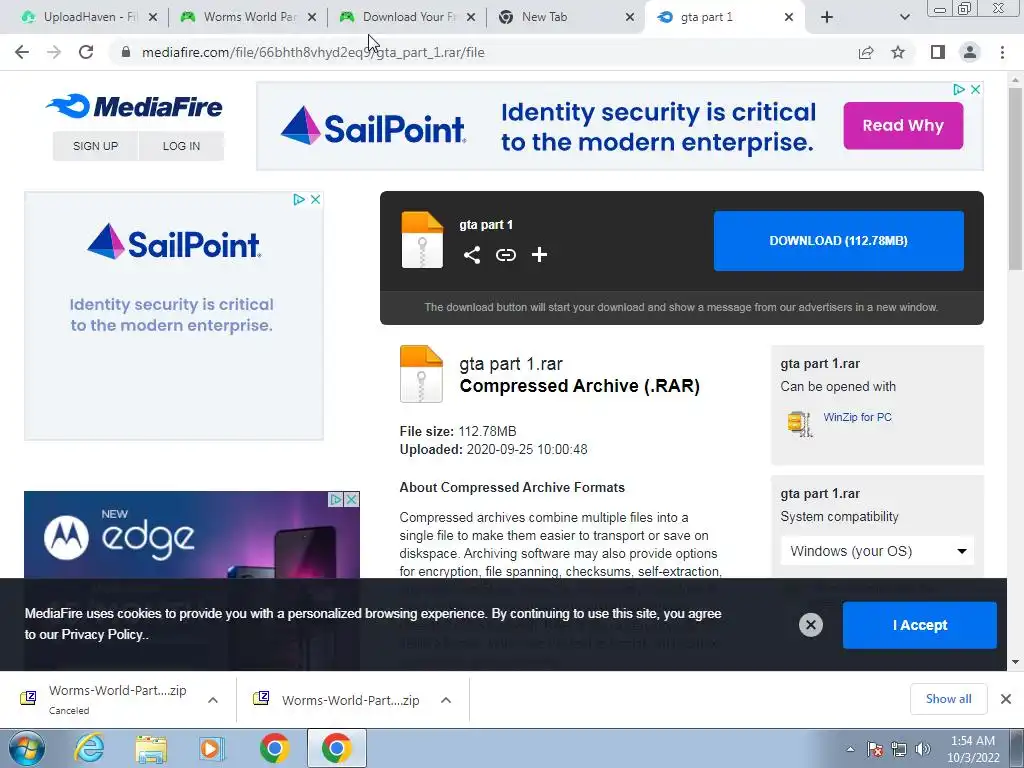
Task: Click the Motorola edge ad image
Action: 191,536
